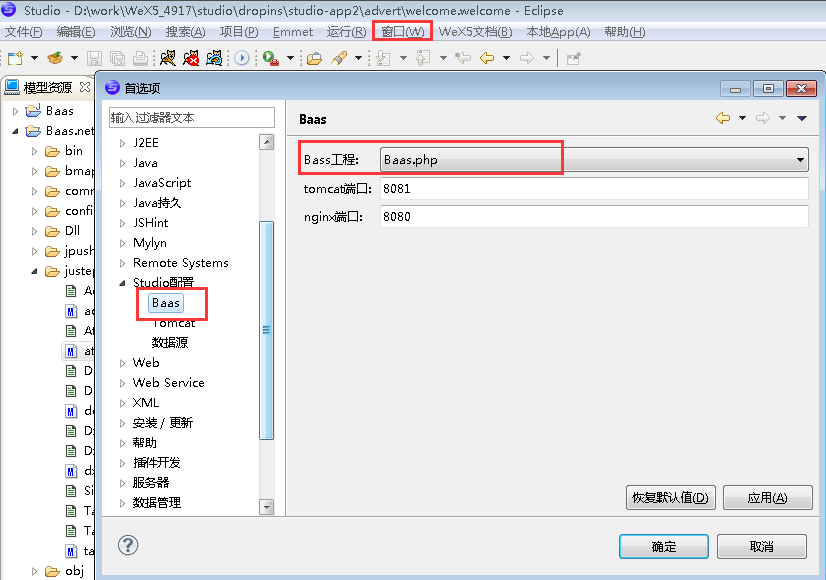
Task: Select the Remote Systems preferences item
Action: click(181, 263)
